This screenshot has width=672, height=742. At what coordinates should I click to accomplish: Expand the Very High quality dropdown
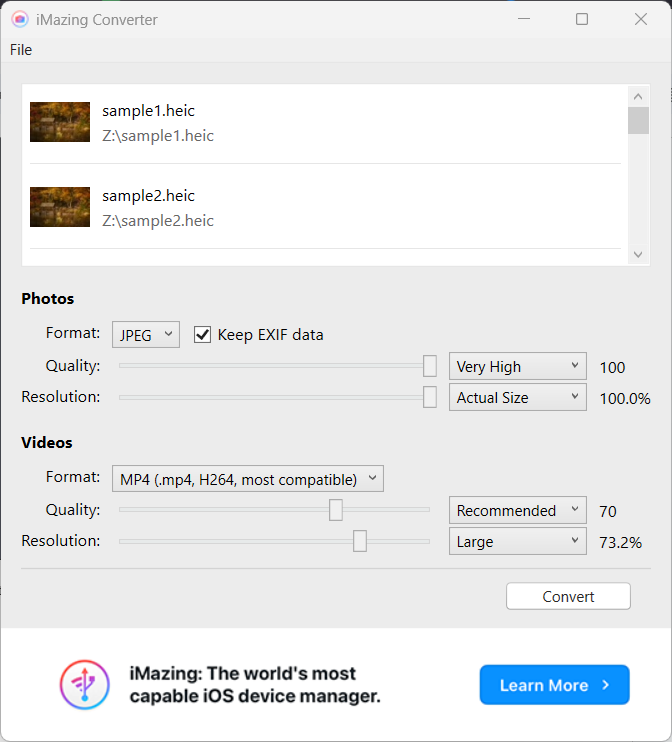pos(517,367)
